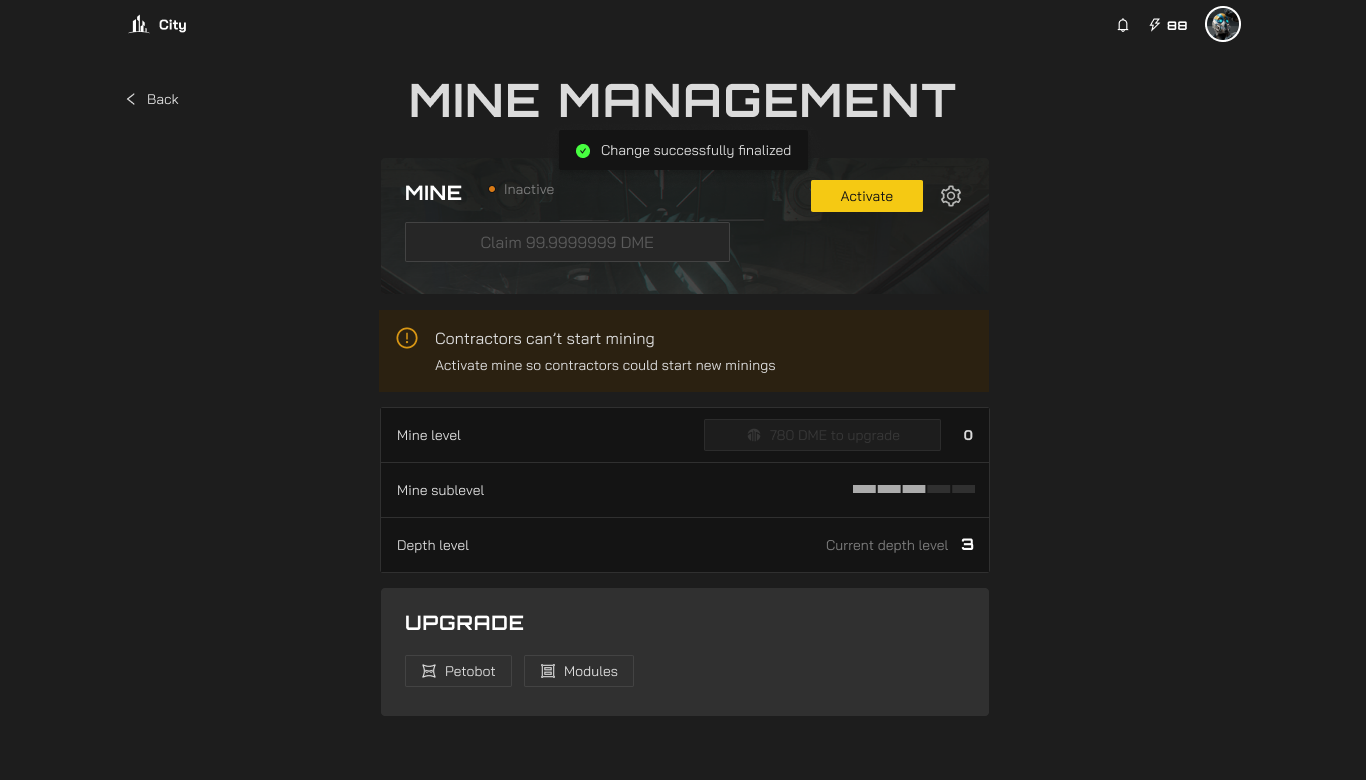Open the Modules upgrade button
The image size is (1366, 780).
(x=579, y=671)
